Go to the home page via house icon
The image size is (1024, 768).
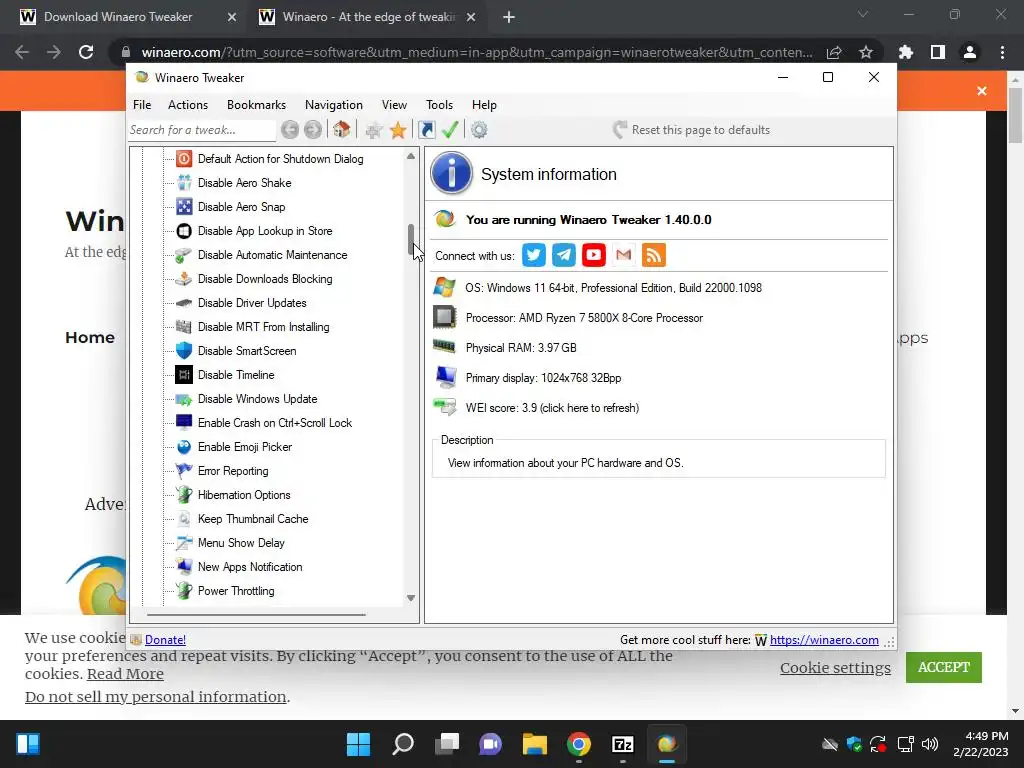coord(342,129)
